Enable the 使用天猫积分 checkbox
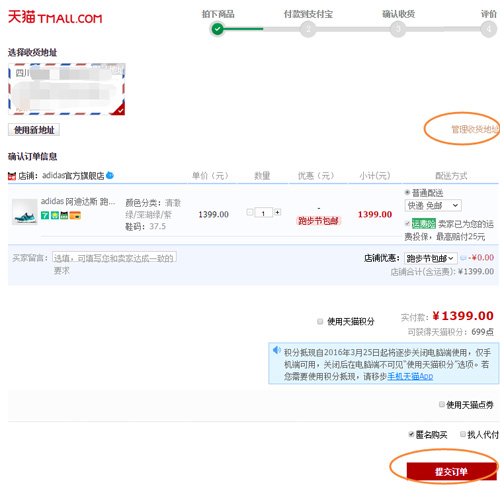 click(320, 321)
